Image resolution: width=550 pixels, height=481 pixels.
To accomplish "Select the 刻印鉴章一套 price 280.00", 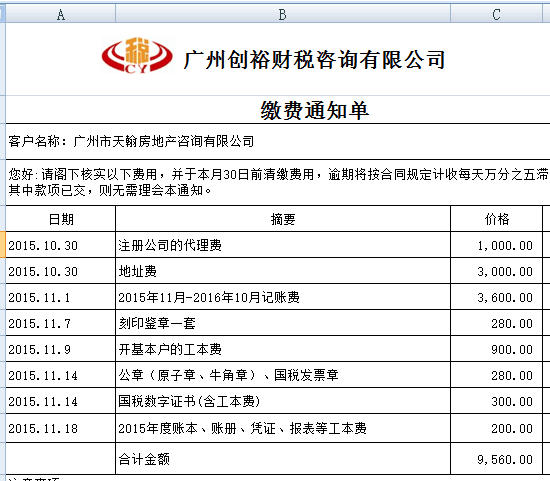I will coord(496,323).
